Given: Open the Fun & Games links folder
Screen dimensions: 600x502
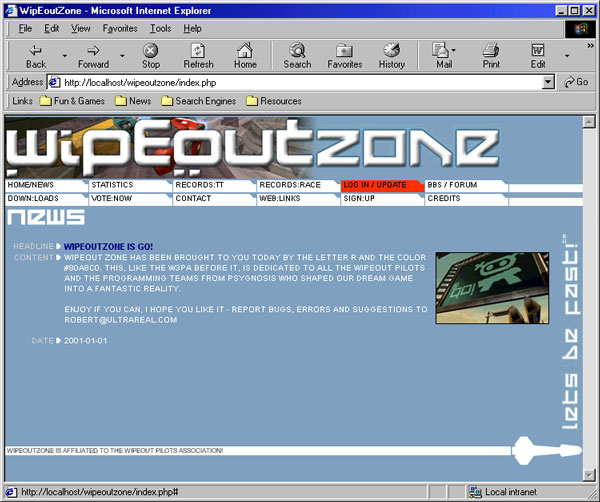Looking at the screenshot, I should click(x=72, y=101).
